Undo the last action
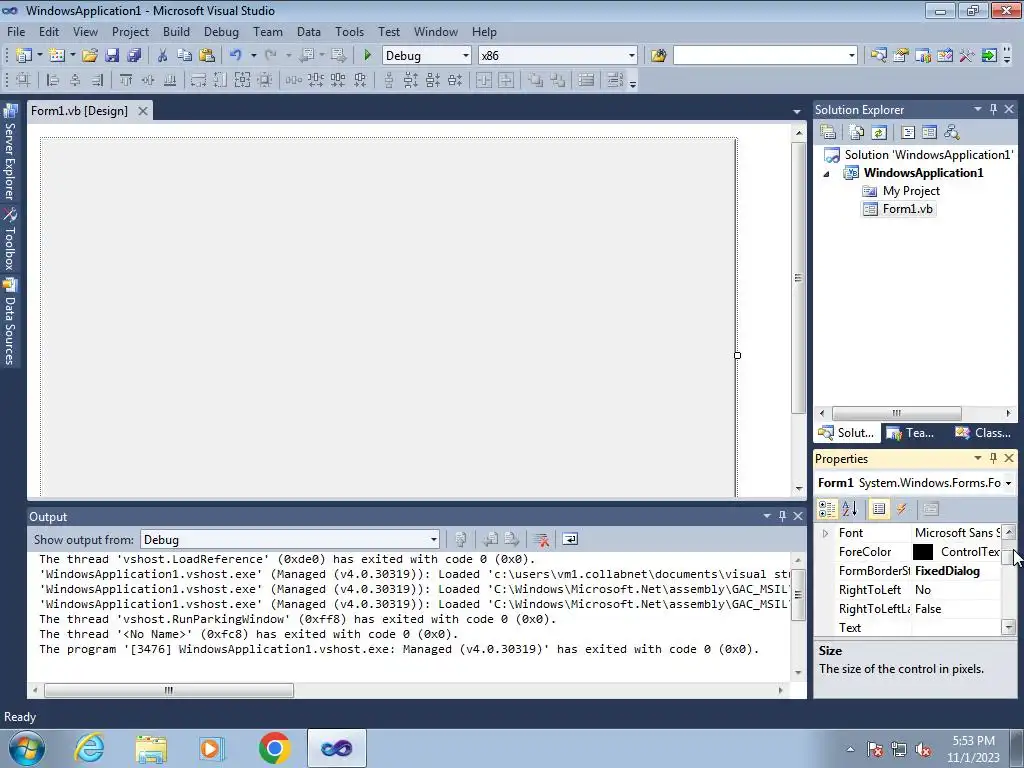Viewport: 1024px width, 768px height. (236, 56)
